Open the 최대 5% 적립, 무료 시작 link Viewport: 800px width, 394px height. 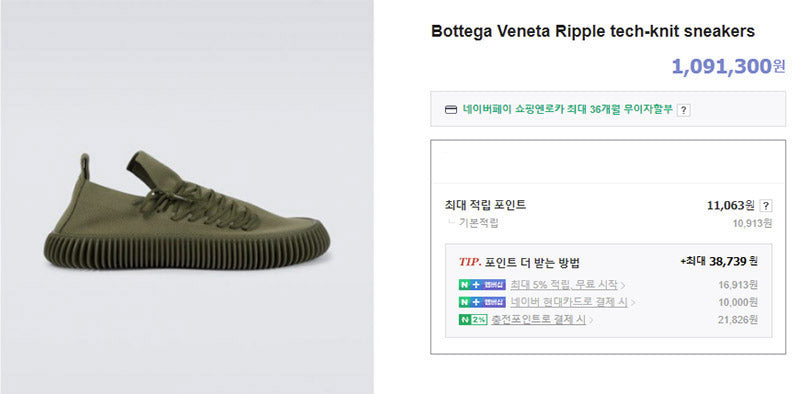coord(564,285)
